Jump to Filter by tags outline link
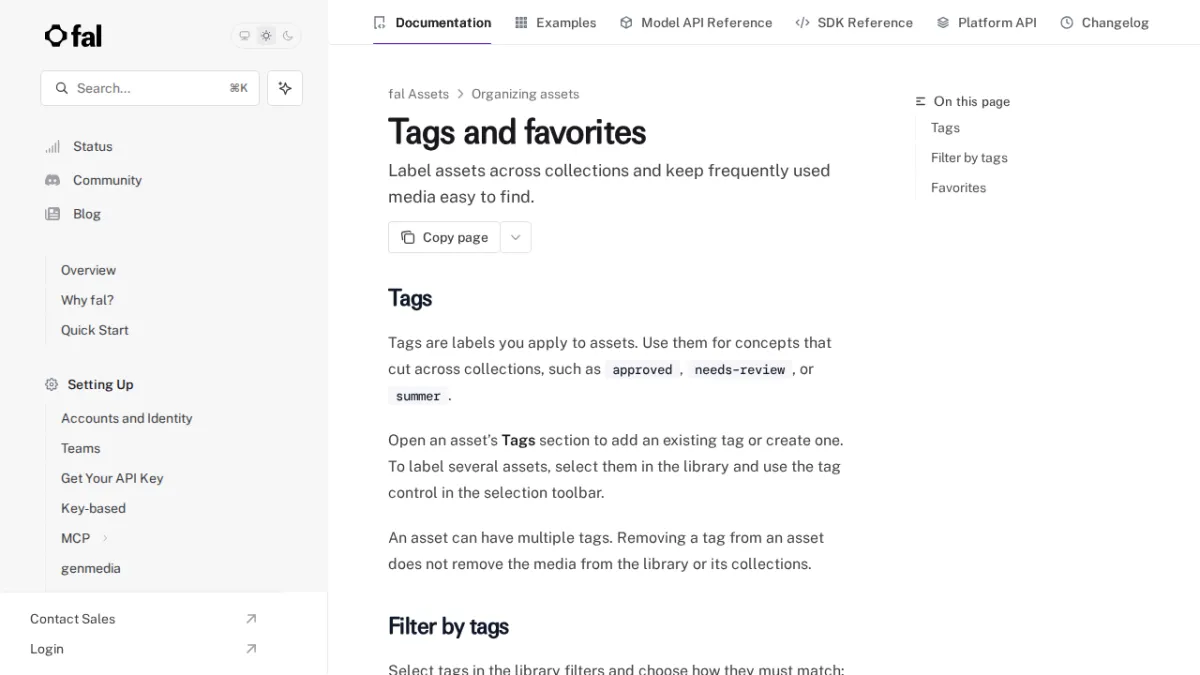This screenshot has width=1200, height=675. [969, 158]
